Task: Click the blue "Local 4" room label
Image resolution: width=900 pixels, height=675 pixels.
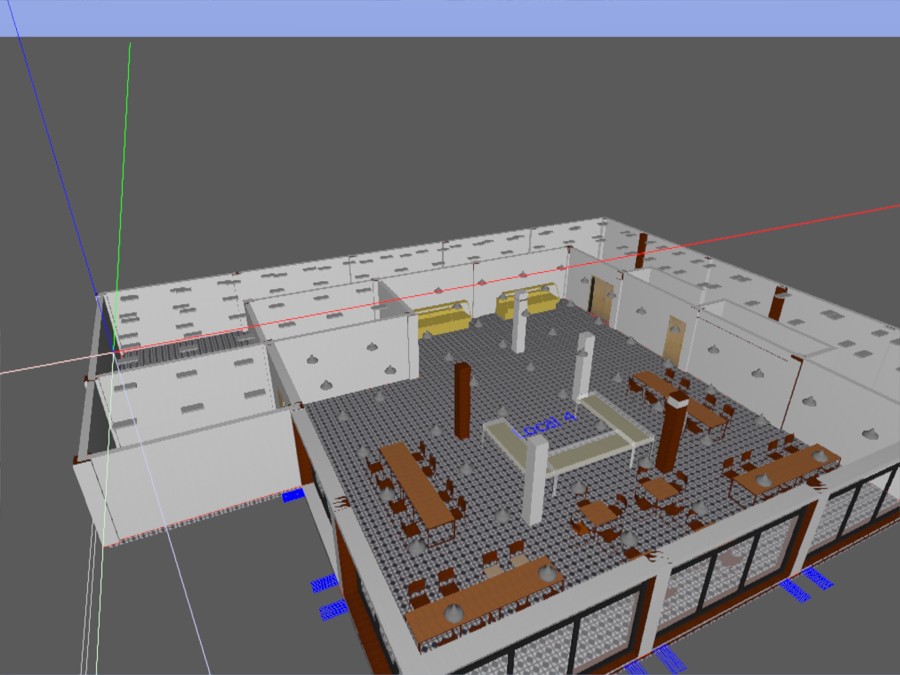Action: tap(543, 426)
